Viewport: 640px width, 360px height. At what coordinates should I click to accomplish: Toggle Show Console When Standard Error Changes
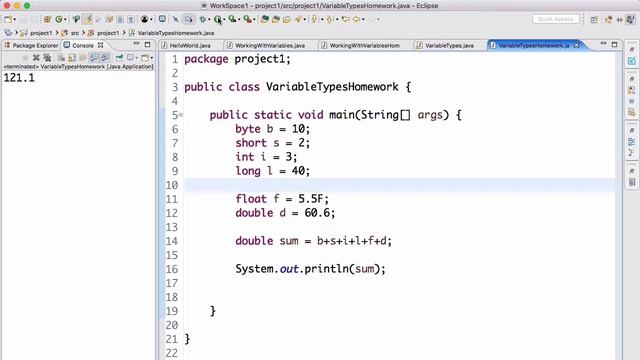pos(105,58)
